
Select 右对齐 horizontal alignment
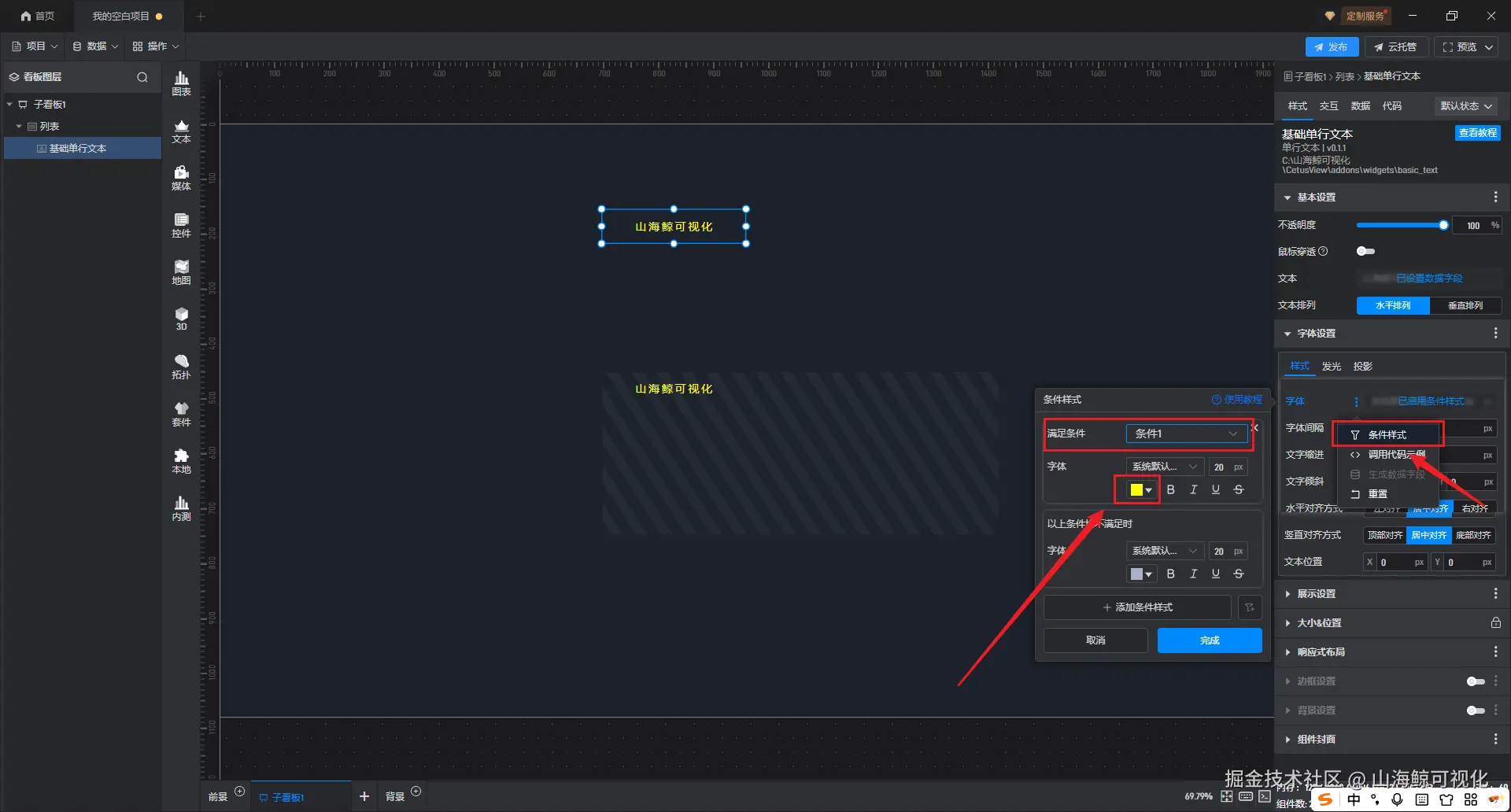pos(1475,508)
